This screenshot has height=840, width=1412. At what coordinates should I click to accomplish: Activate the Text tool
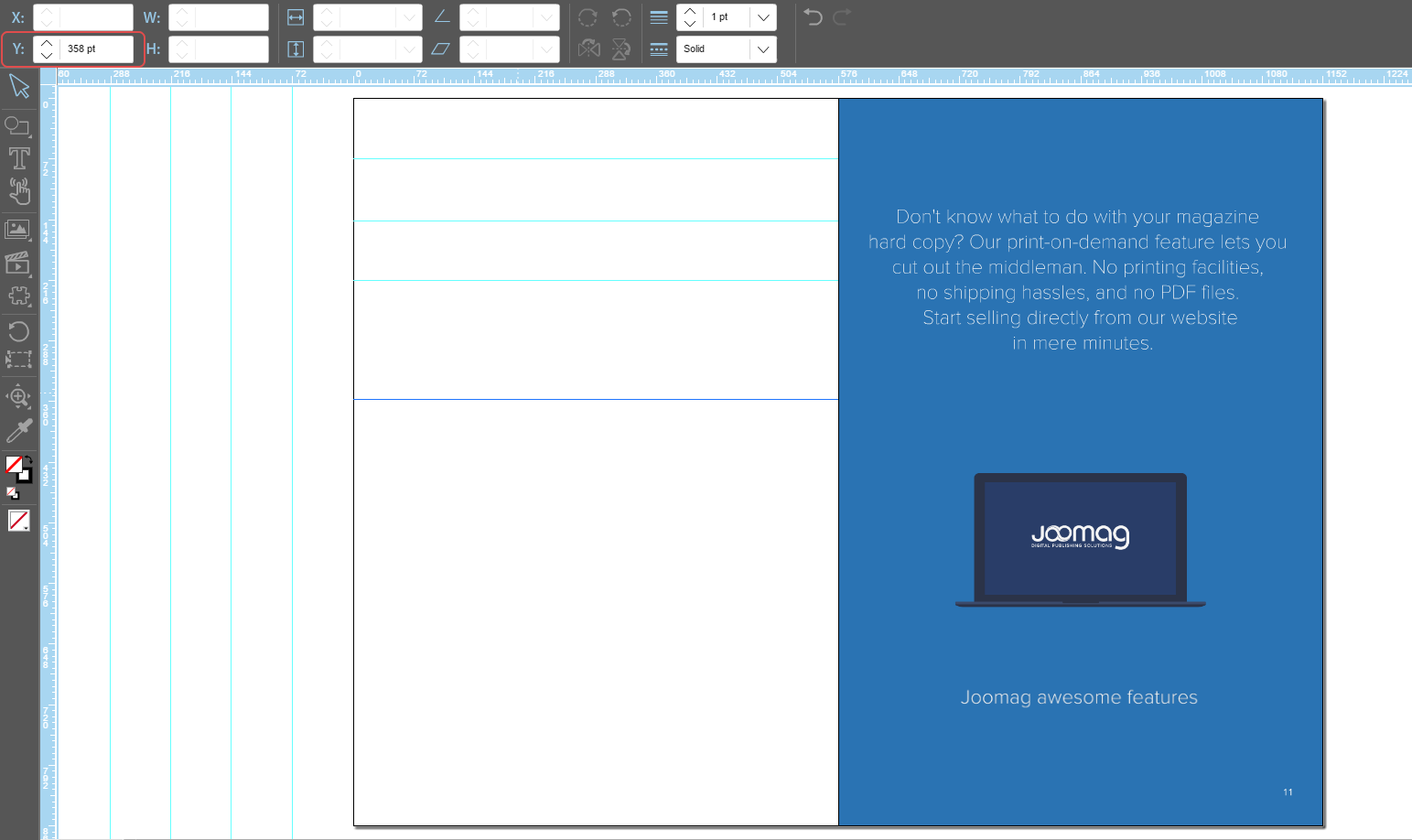(18, 158)
